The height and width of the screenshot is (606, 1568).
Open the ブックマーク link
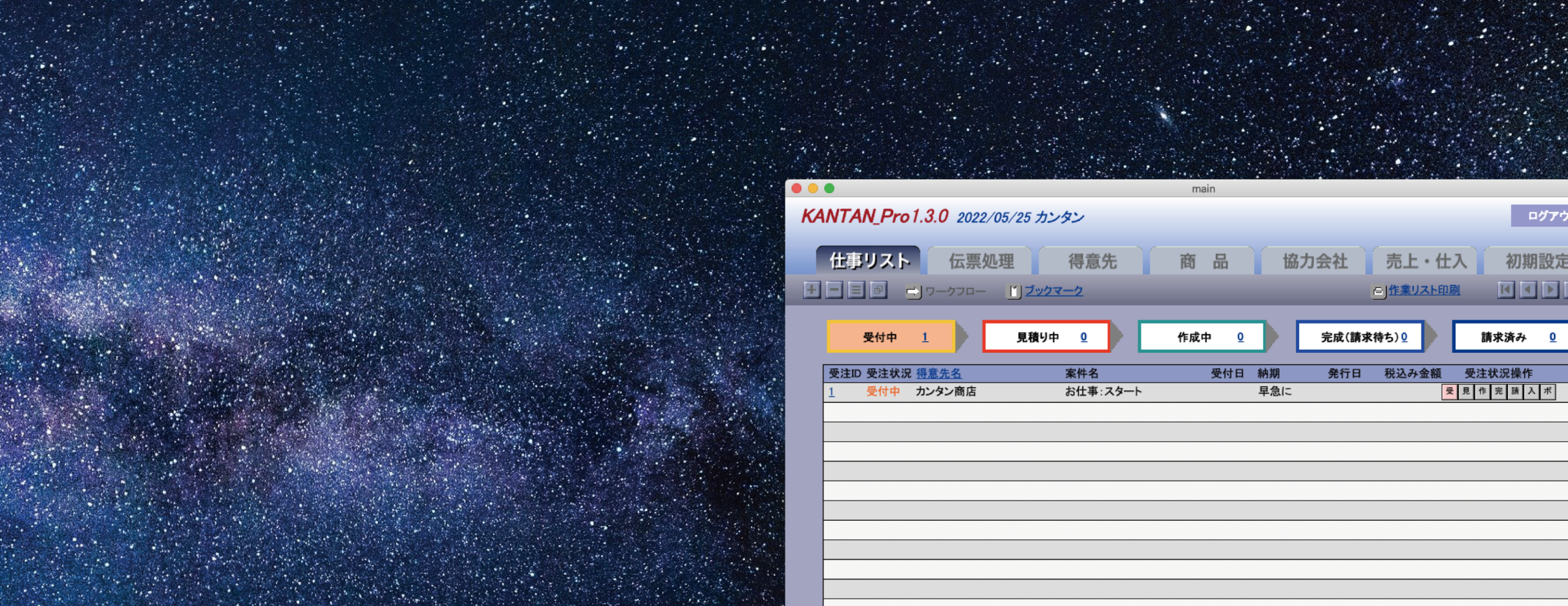(1053, 291)
